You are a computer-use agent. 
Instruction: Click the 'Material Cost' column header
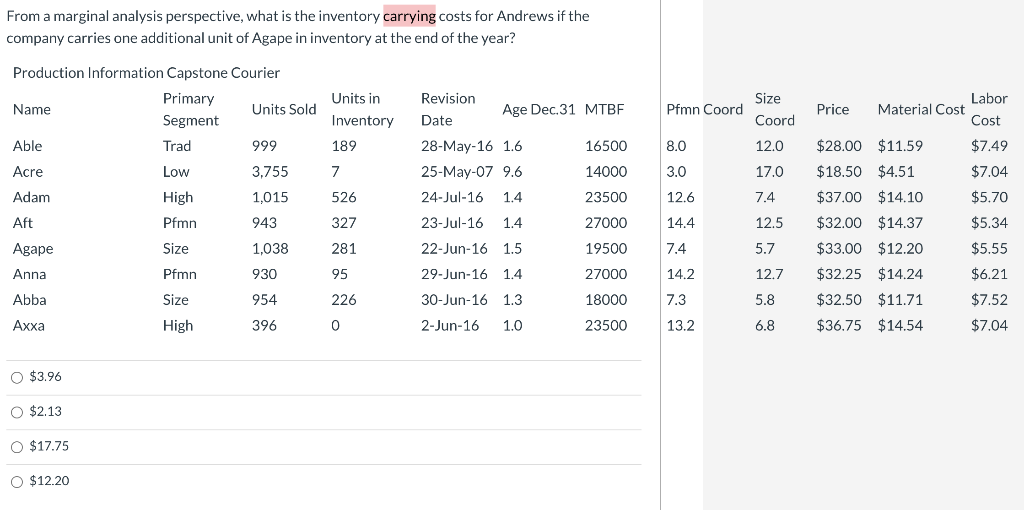click(x=921, y=110)
